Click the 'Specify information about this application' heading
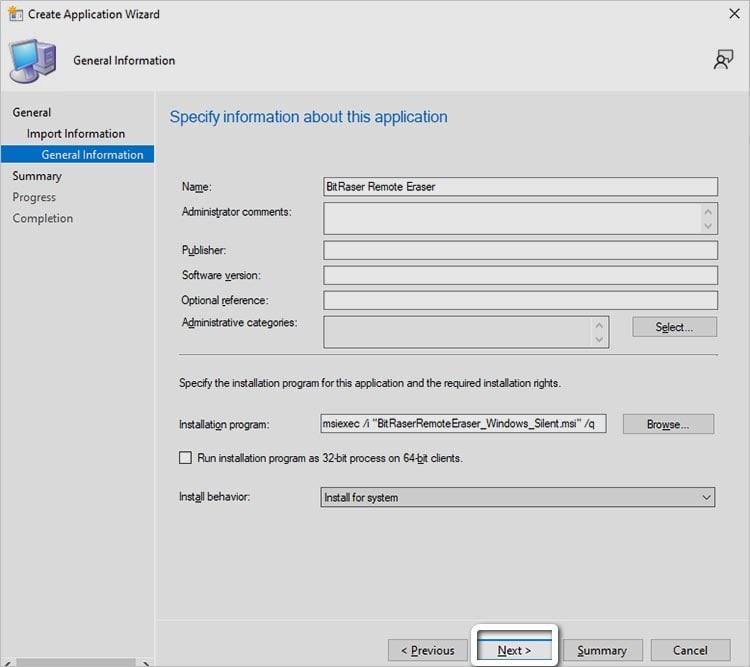The width and height of the screenshot is (750, 667). pos(309,117)
